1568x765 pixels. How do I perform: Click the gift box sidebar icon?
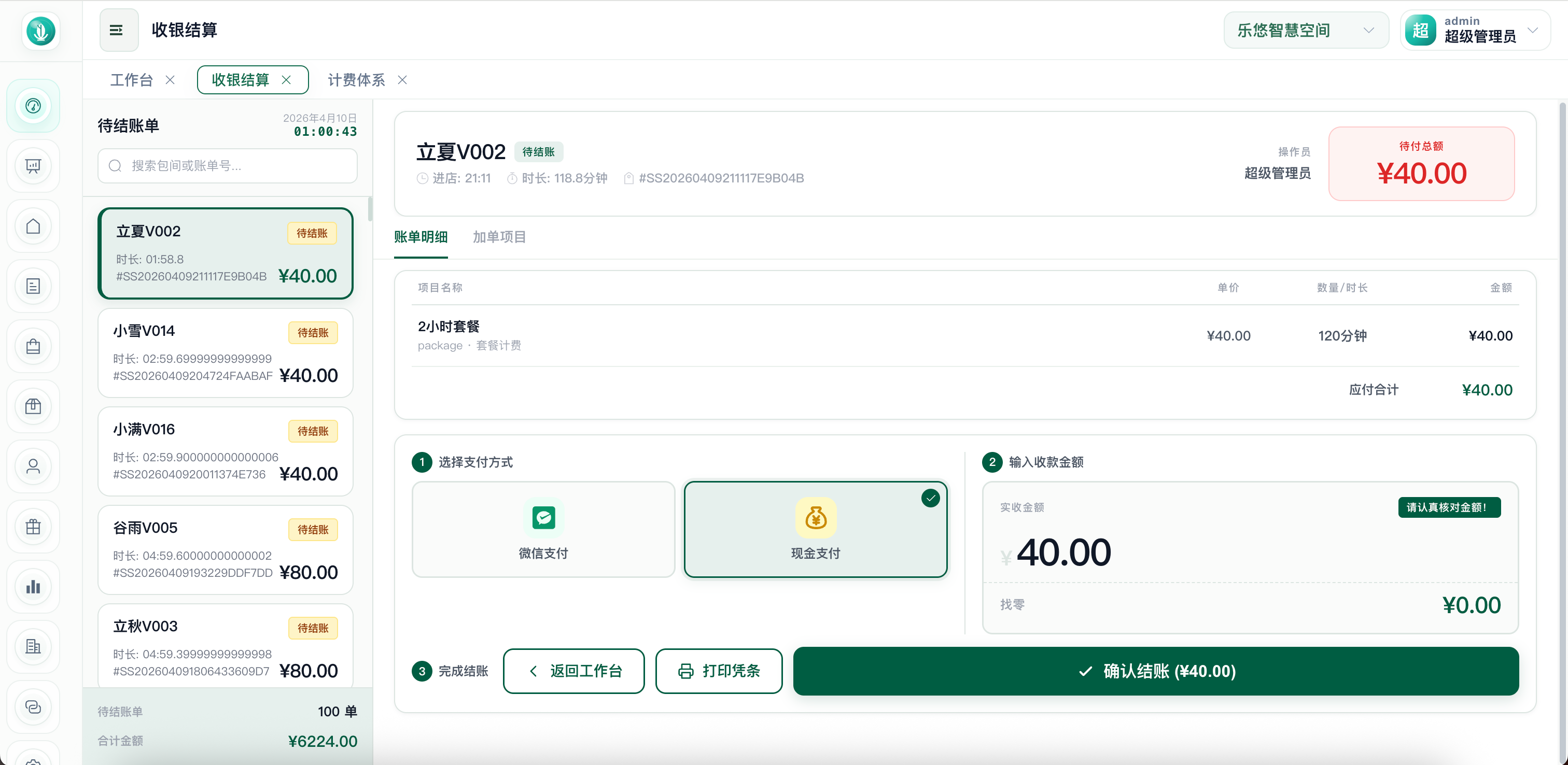point(33,527)
